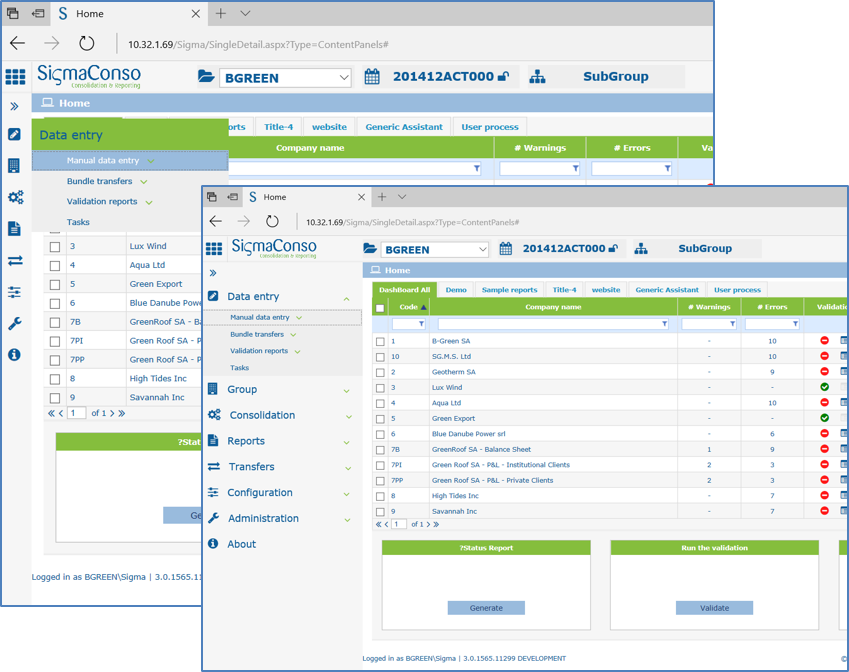Click the Generate button under ?Status Report

tap(486, 608)
